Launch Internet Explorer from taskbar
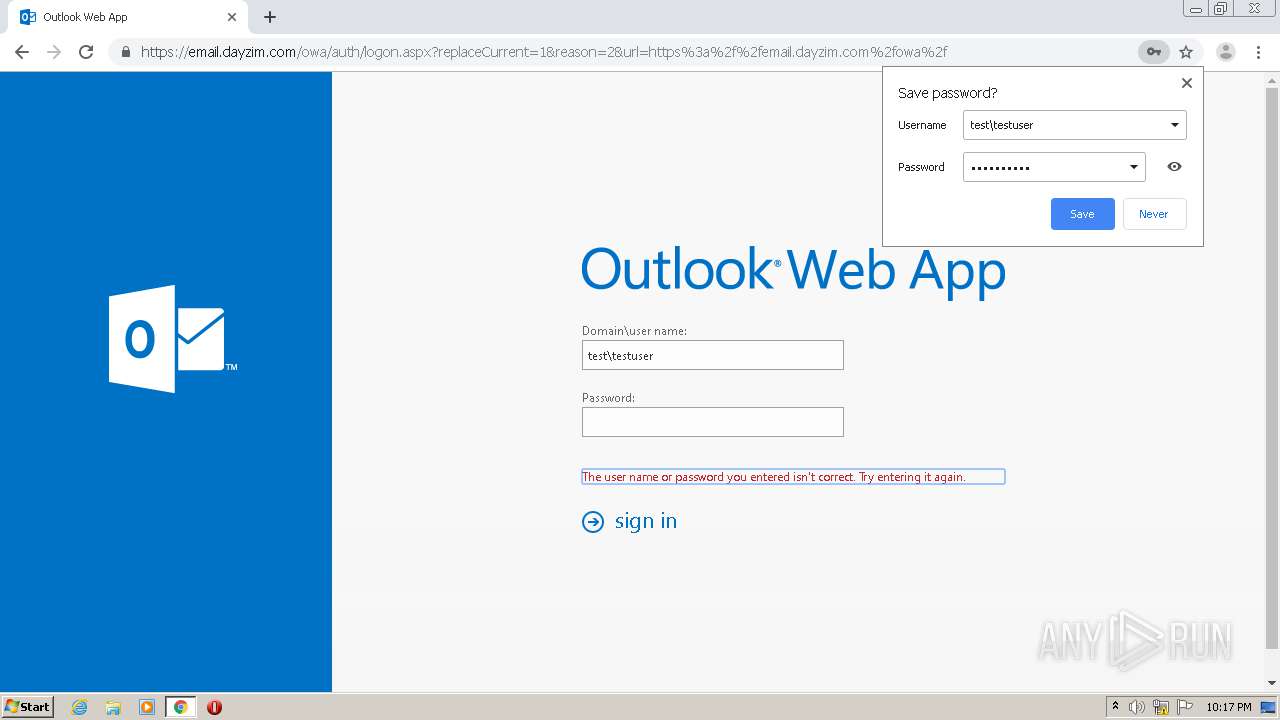 tap(80, 707)
